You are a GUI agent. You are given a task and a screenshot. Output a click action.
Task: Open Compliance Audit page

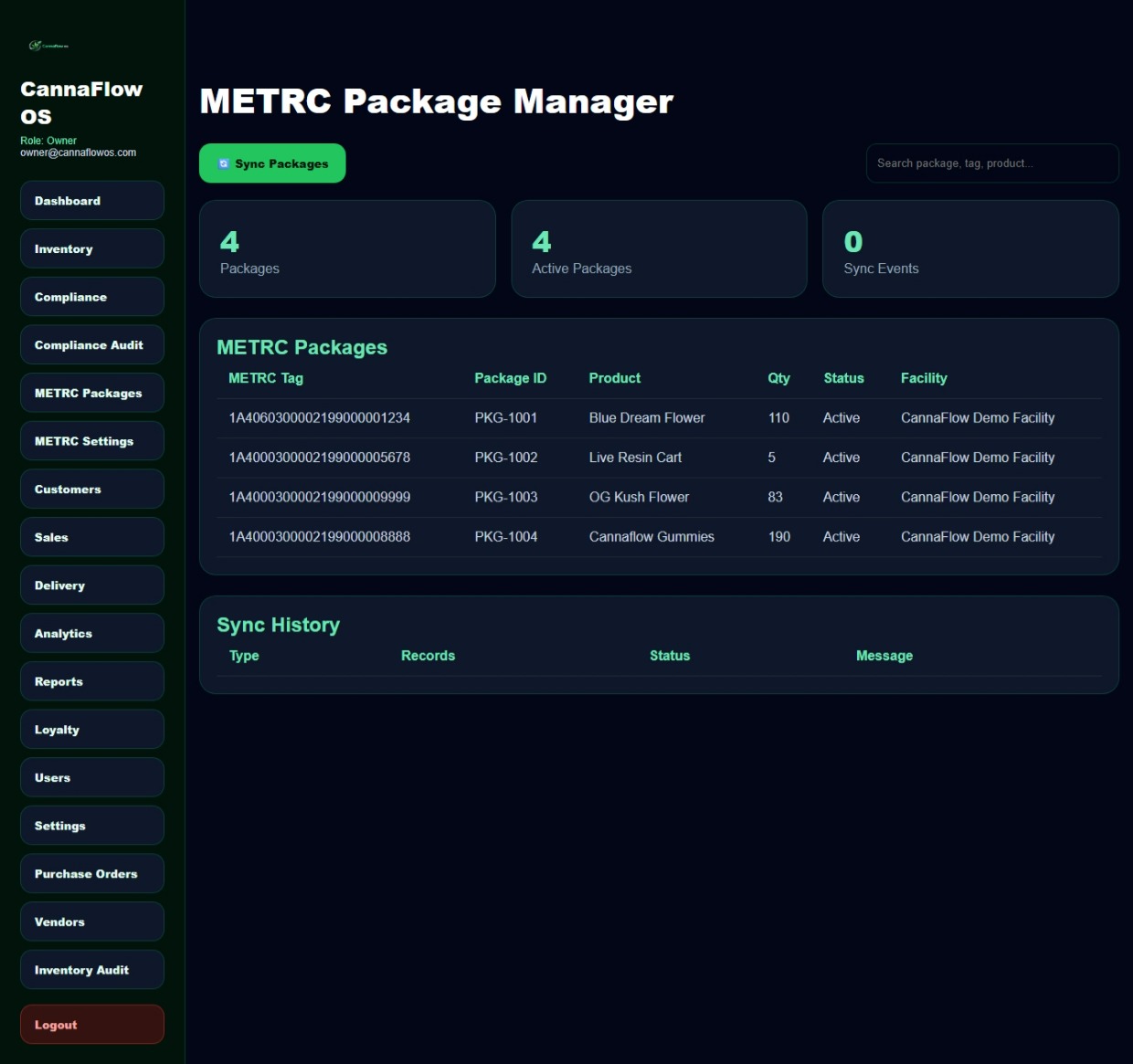click(x=92, y=345)
